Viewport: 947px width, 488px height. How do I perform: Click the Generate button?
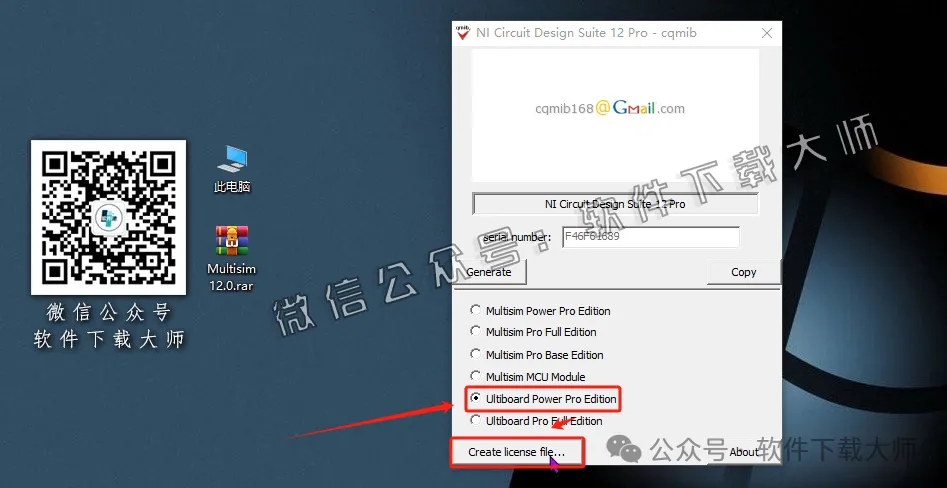pos(489,272)
